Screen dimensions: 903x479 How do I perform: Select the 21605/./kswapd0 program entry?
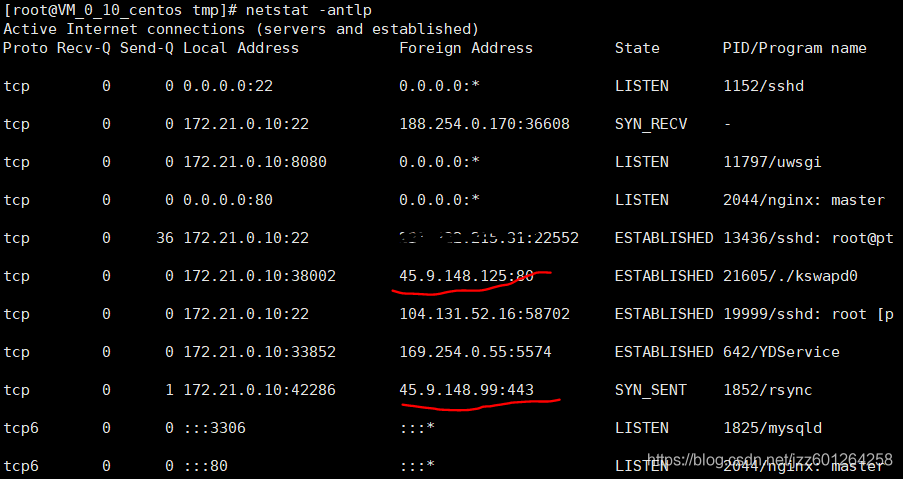click(790, 276)
